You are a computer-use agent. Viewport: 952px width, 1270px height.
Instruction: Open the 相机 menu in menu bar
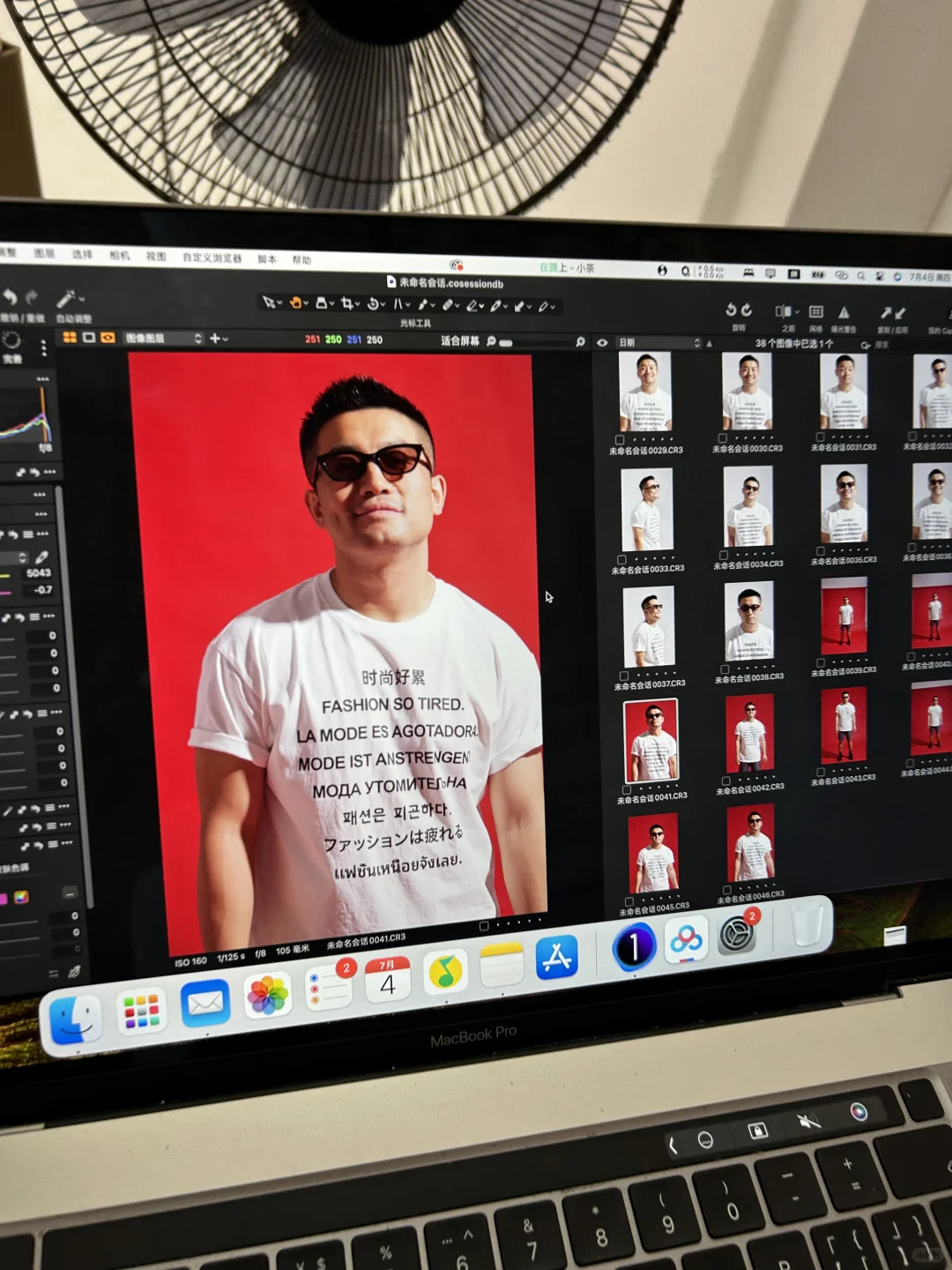120,256
